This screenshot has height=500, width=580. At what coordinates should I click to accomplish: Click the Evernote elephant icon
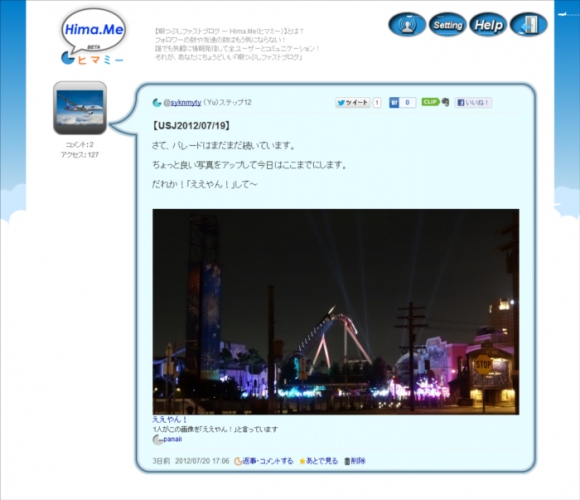pyautogui.click(x=445, y=102)
